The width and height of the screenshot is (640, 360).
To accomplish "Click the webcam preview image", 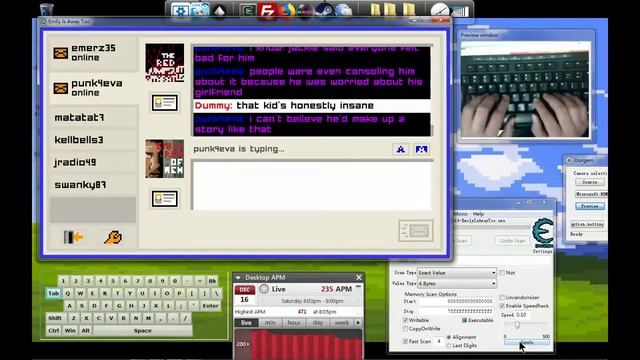I will pyautogui.click(x=525, y=89).
